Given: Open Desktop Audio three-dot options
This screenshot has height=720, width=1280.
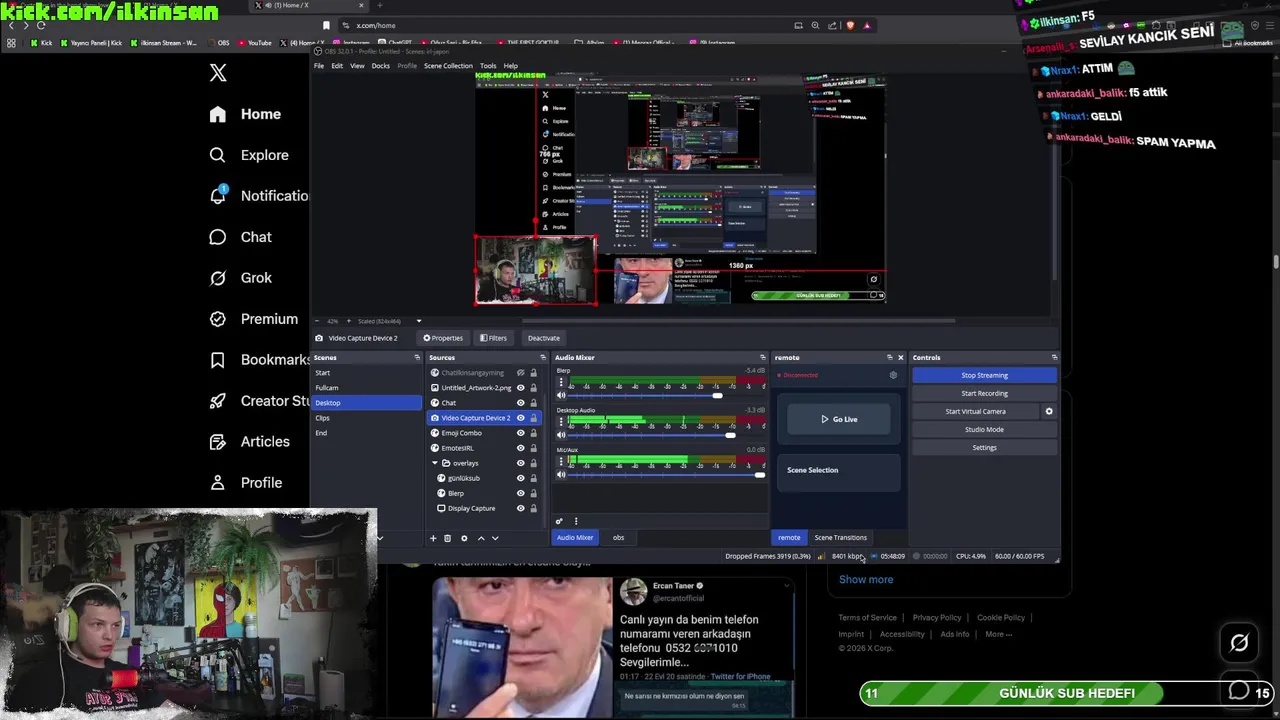Looking at the screenshot, I should pyautogui.click(x=561, y=423).
